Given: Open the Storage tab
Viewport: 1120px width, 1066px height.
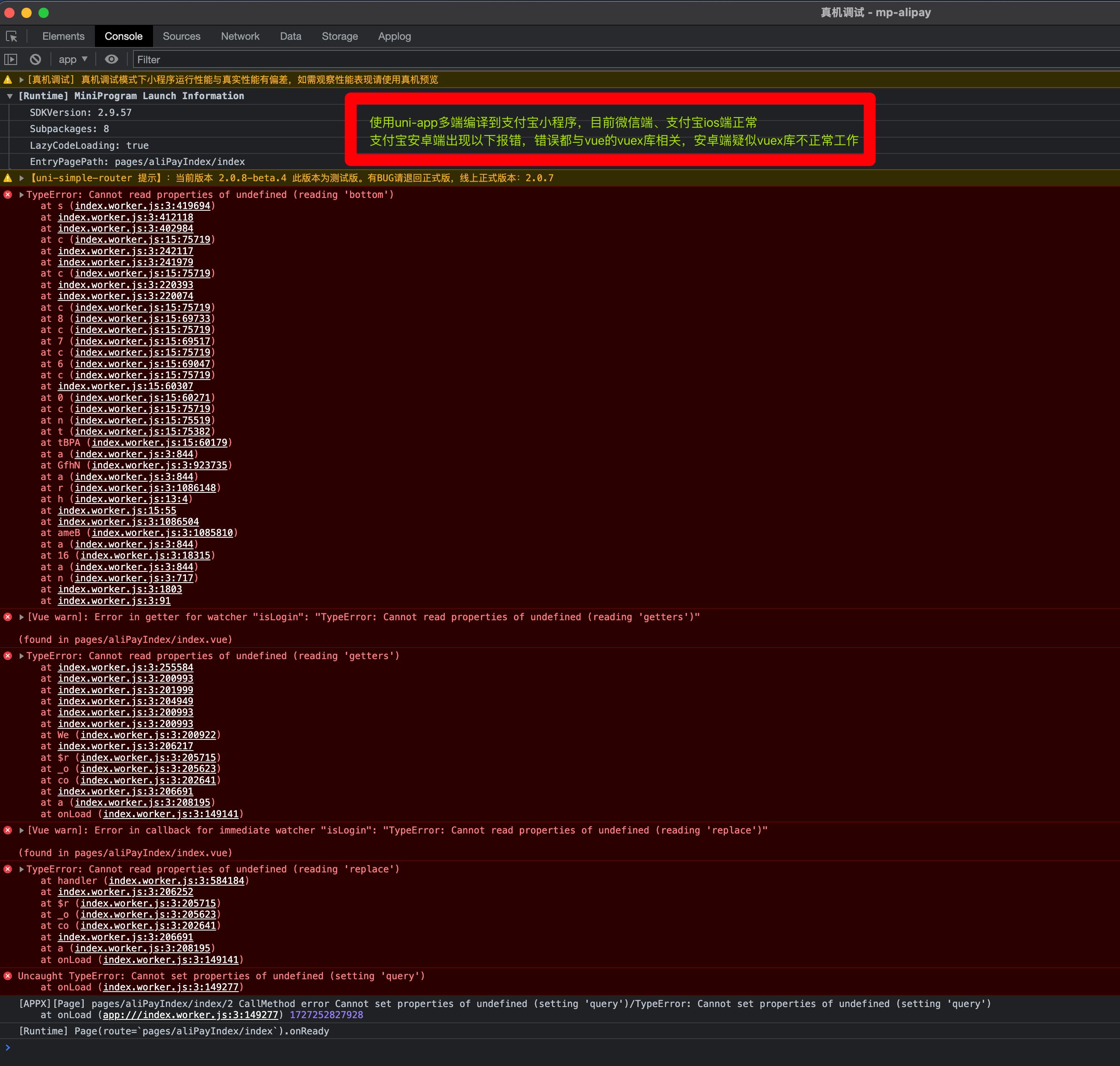Looking at the screenshot, I should (339, 36).
